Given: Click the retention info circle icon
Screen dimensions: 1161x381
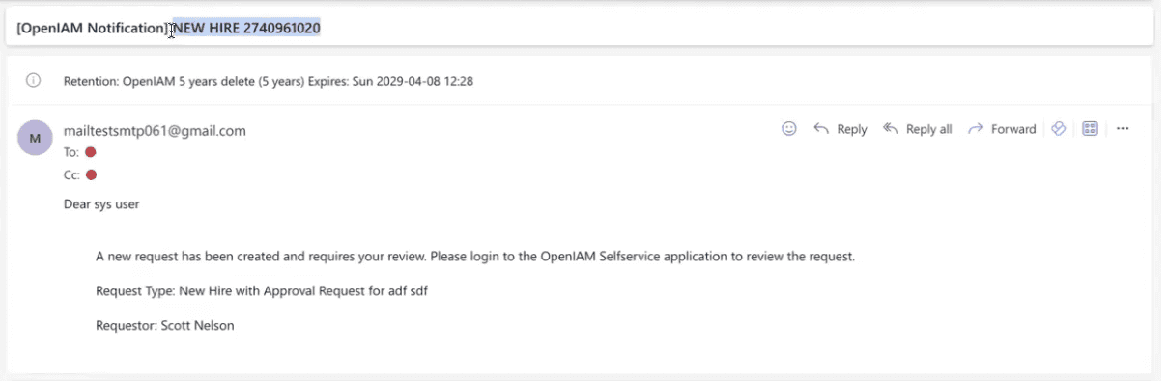Looking at the screenshot, I should tap(33, 81).
